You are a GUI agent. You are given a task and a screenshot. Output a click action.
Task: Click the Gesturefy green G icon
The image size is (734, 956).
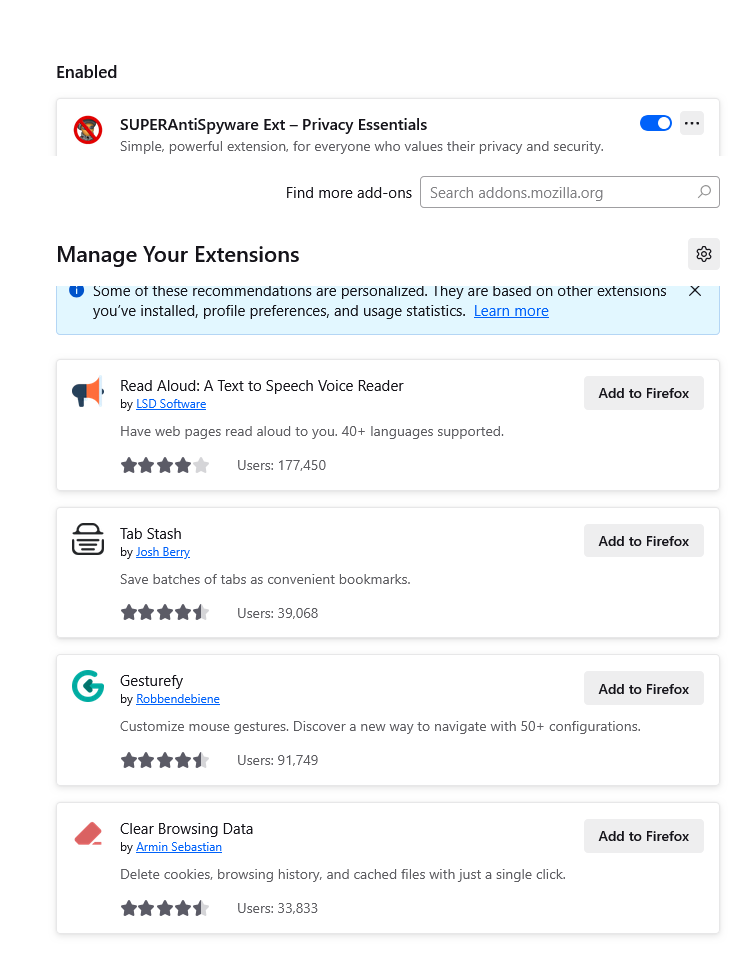tap(88, 687)
